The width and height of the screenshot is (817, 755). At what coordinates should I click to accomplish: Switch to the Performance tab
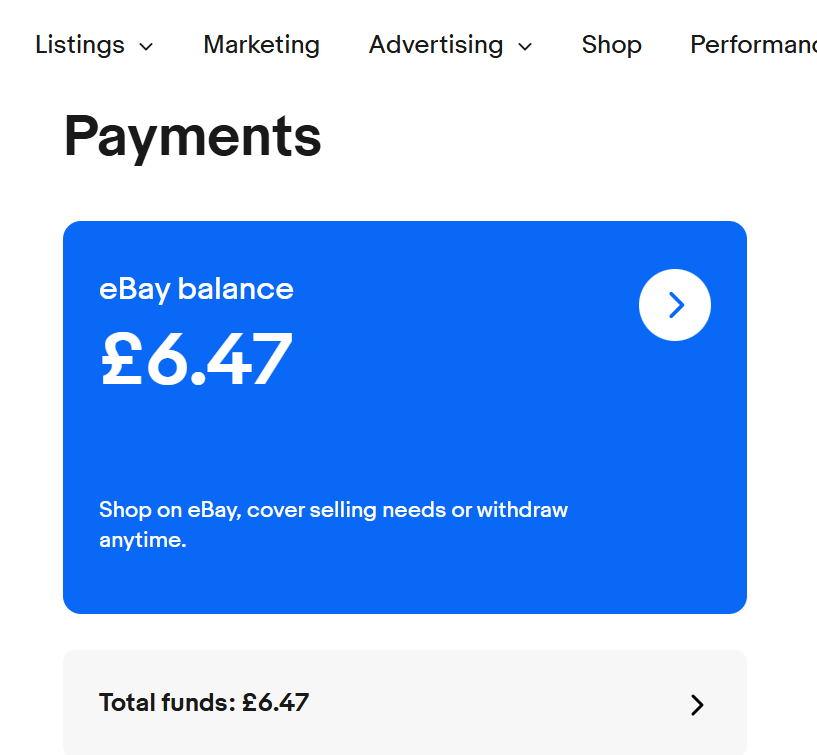[752, 45]
